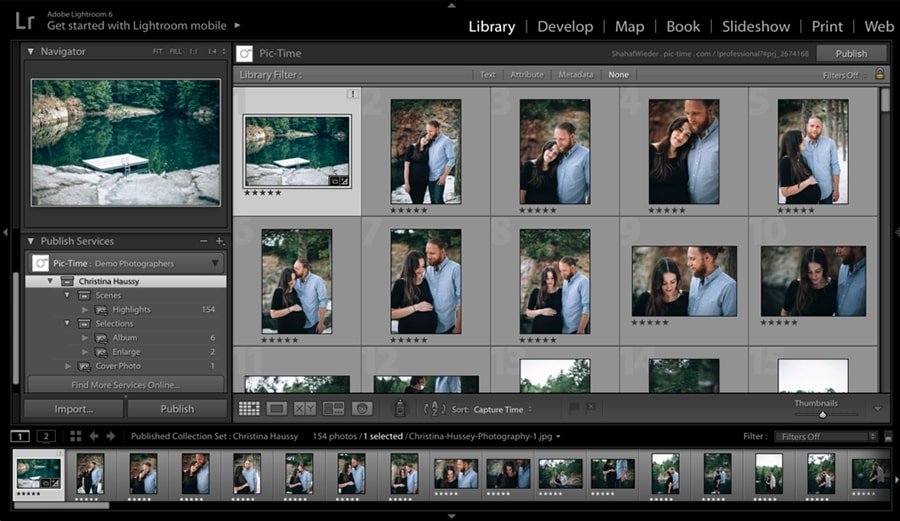Toggle the A-Z sort direction icon
The height and width of the screenshot is (521, 900).
(434, 408)
